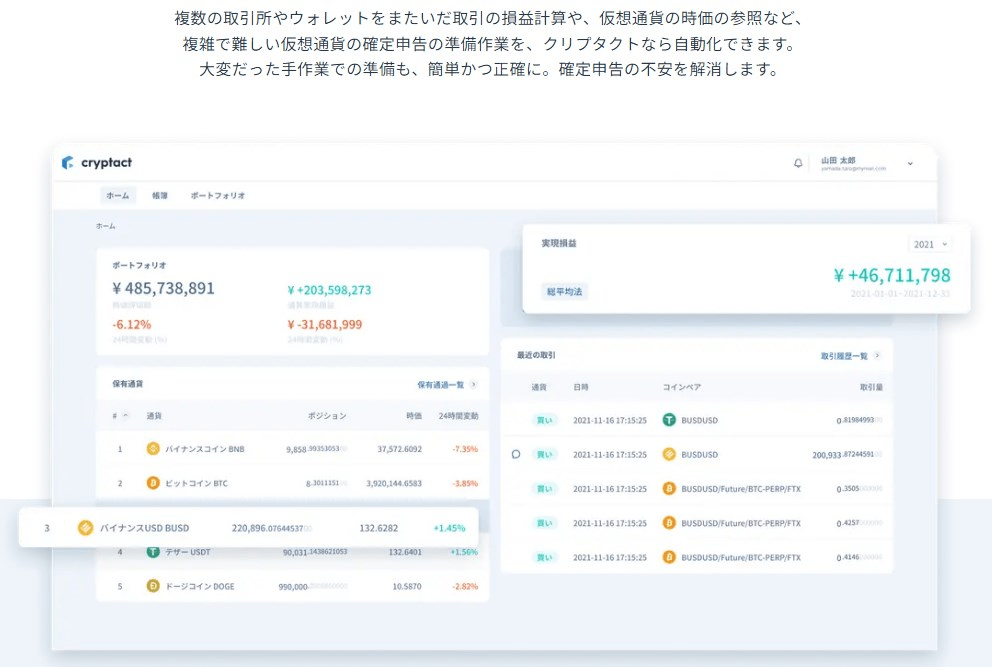992x667 pixels.
Task: Click the 総平均法 badge
Action: (x=564, y=292)
